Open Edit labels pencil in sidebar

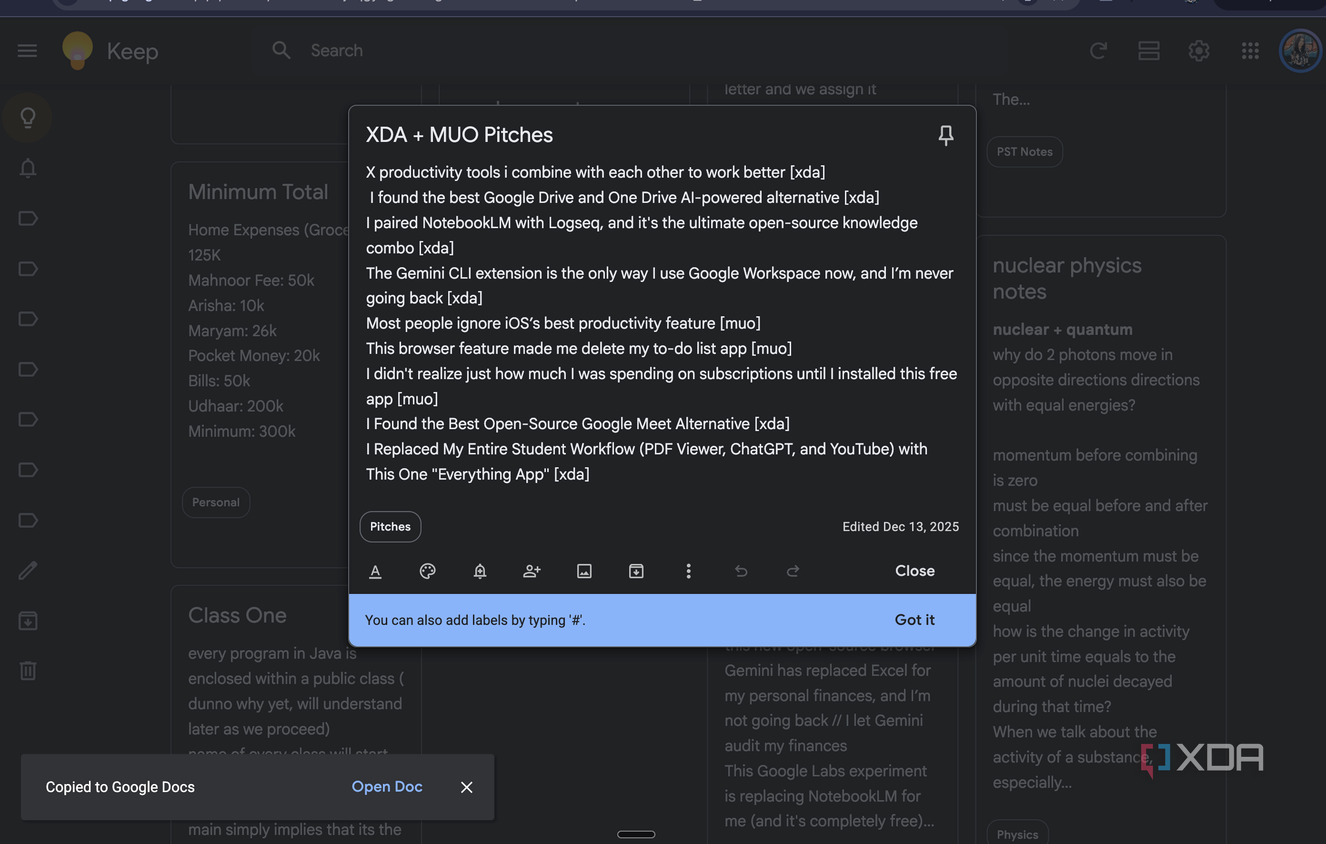(x=28, y=571)
